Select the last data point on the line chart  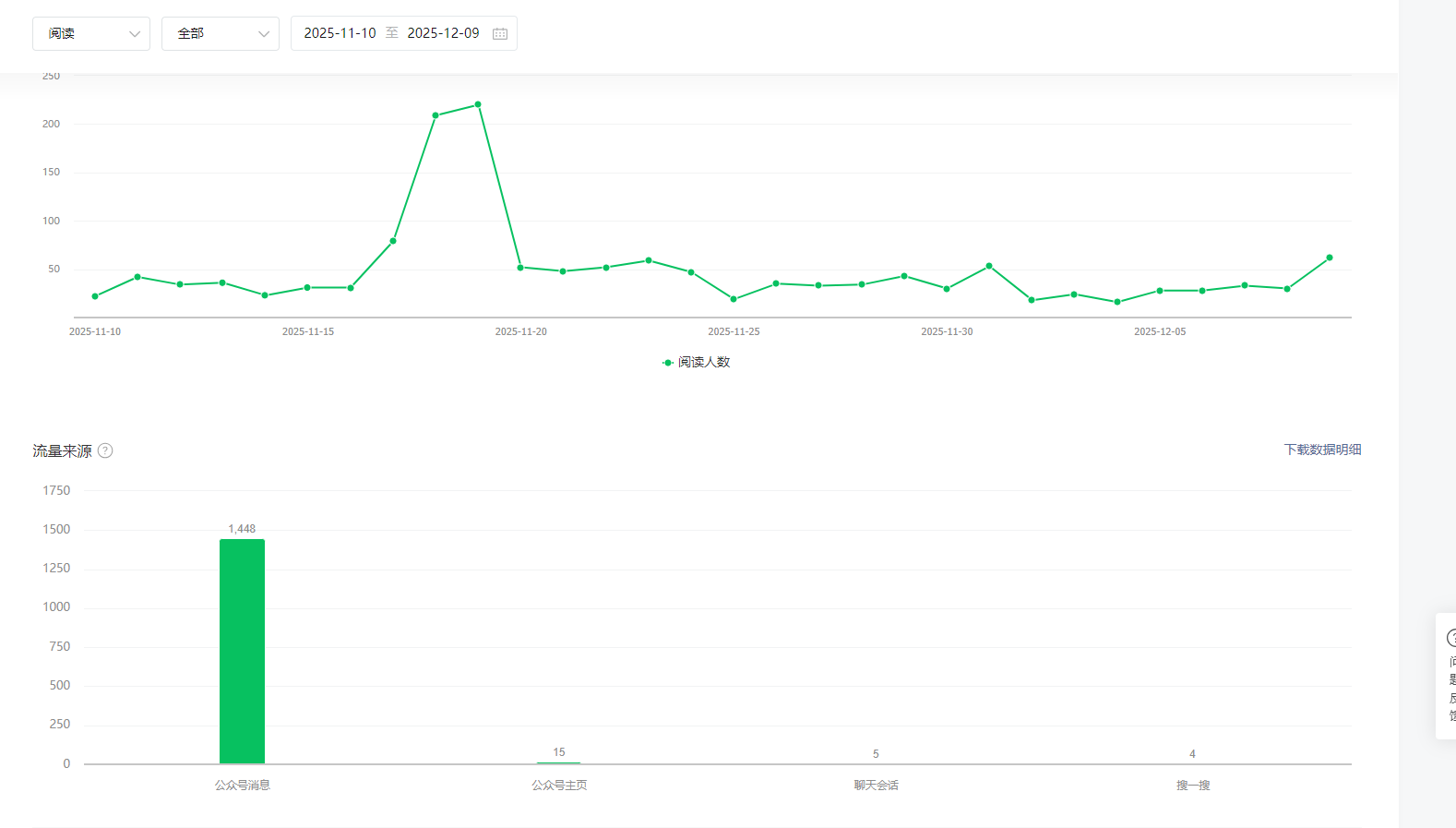pos(1330,258)
